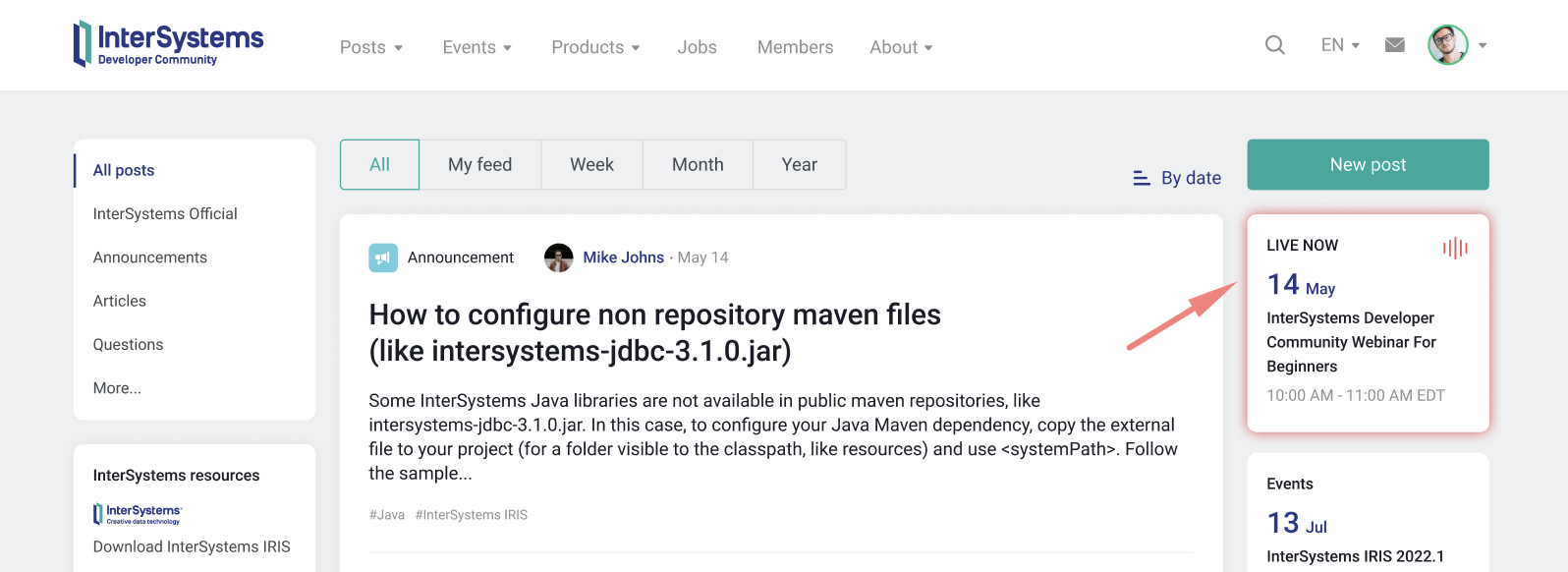The width and height of the screenshot is (1568, 572).
Task: Open the messages envelope icon
Action: pyautogui.click(x=1394, y=45)
